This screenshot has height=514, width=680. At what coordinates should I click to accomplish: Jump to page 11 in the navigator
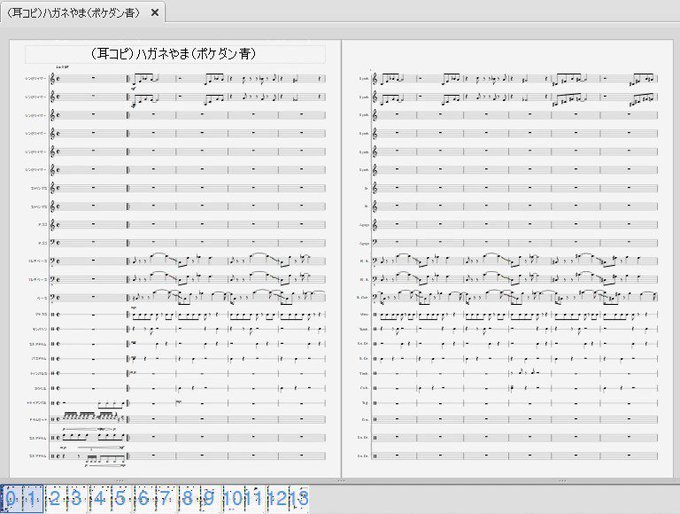pos(255,498)
